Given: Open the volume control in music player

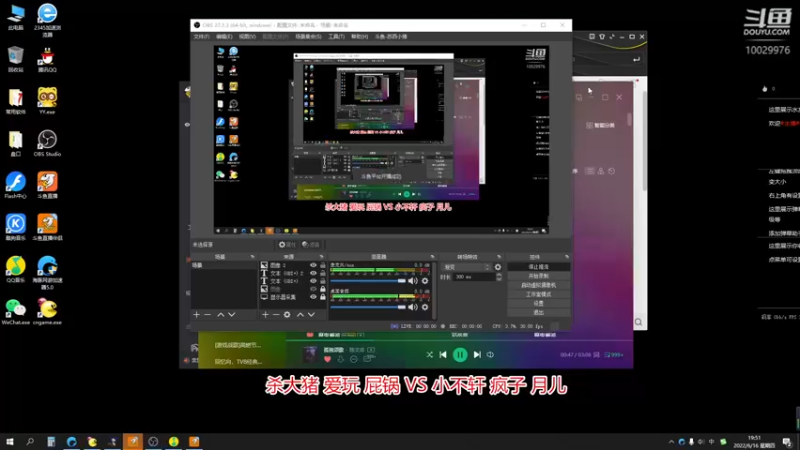Looking at the screenshot, I should [490, 355].
